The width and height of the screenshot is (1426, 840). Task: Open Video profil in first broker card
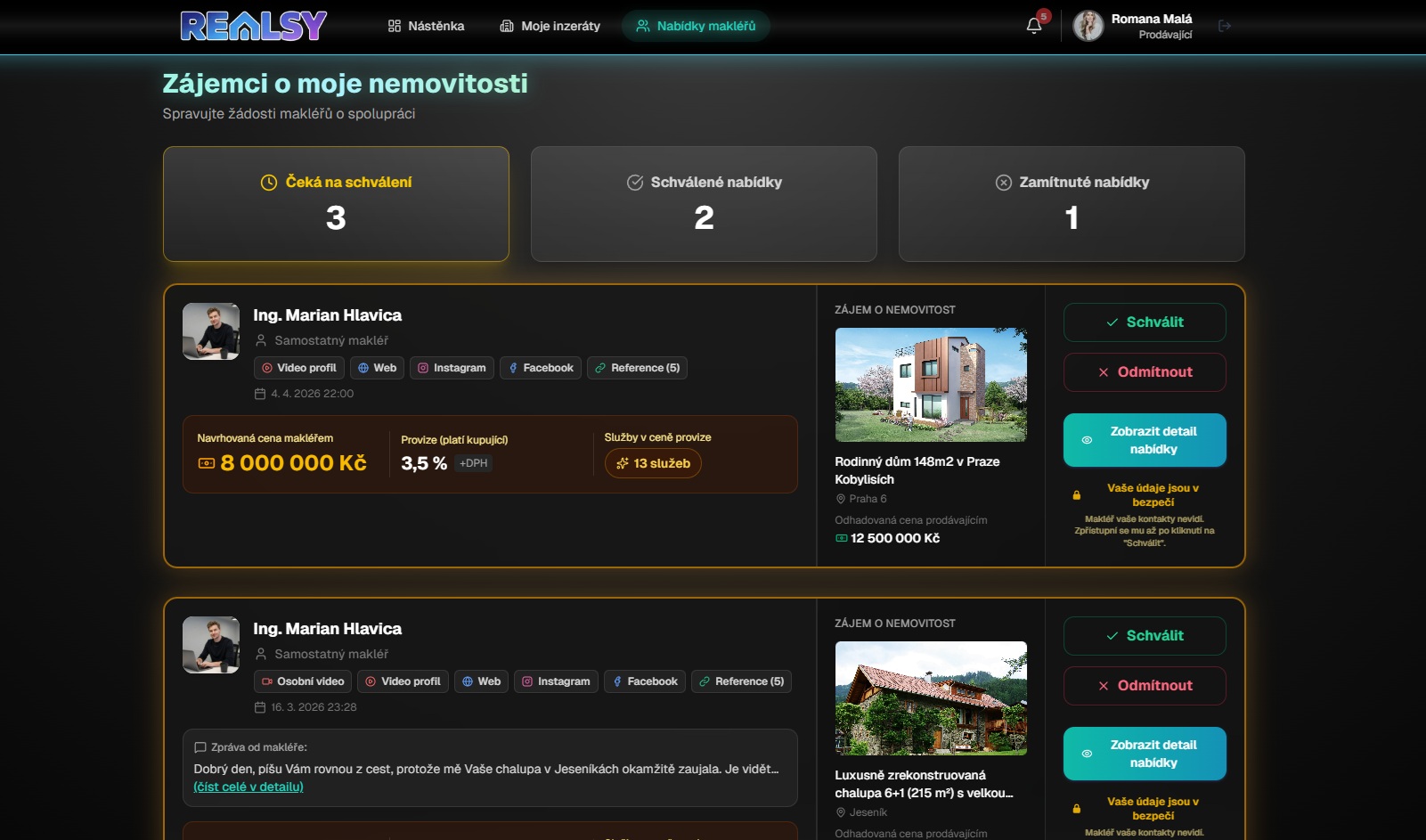pos(299,368)
